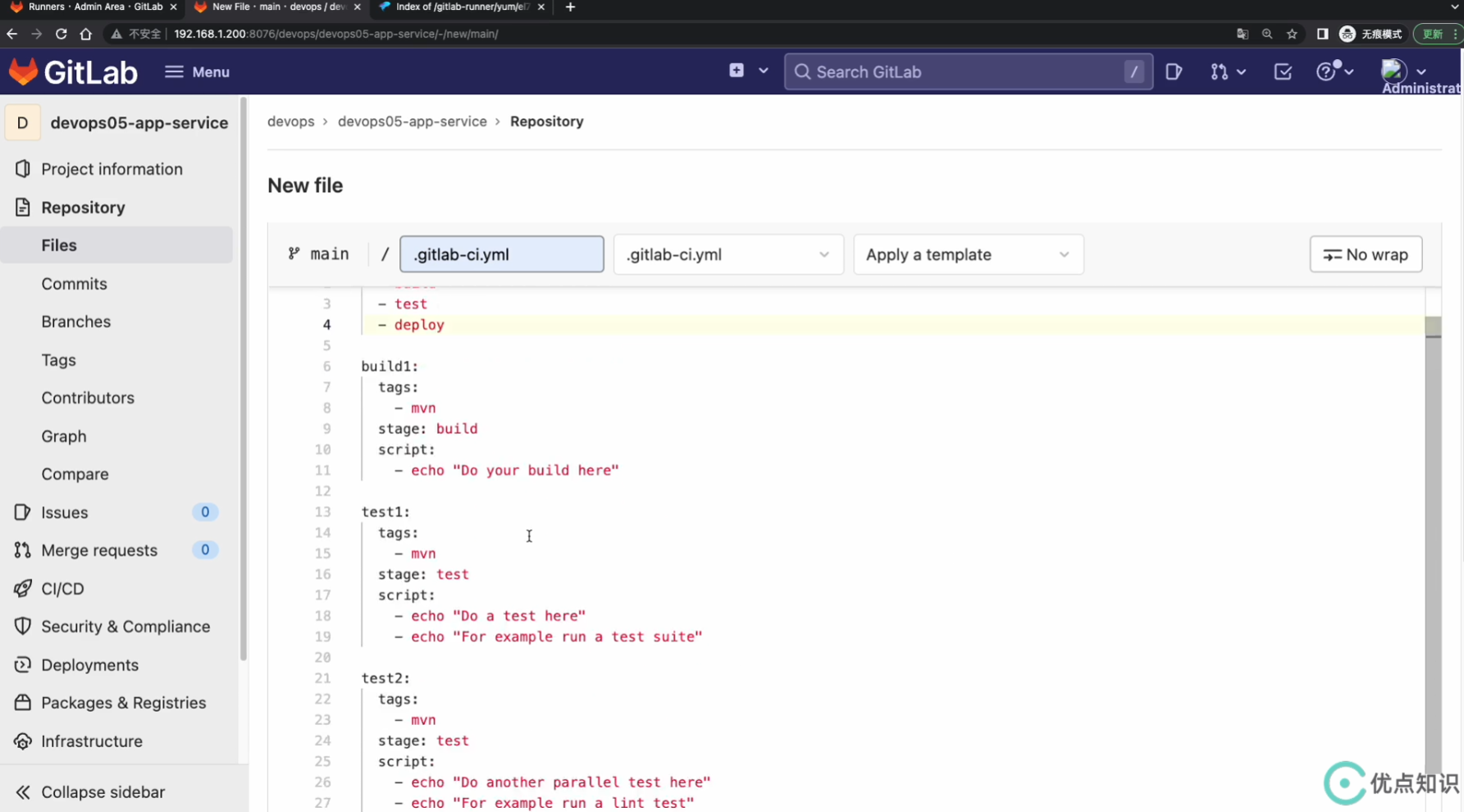1464x812 pixels.
Task: Reload the page in browser
Action: 61,34
